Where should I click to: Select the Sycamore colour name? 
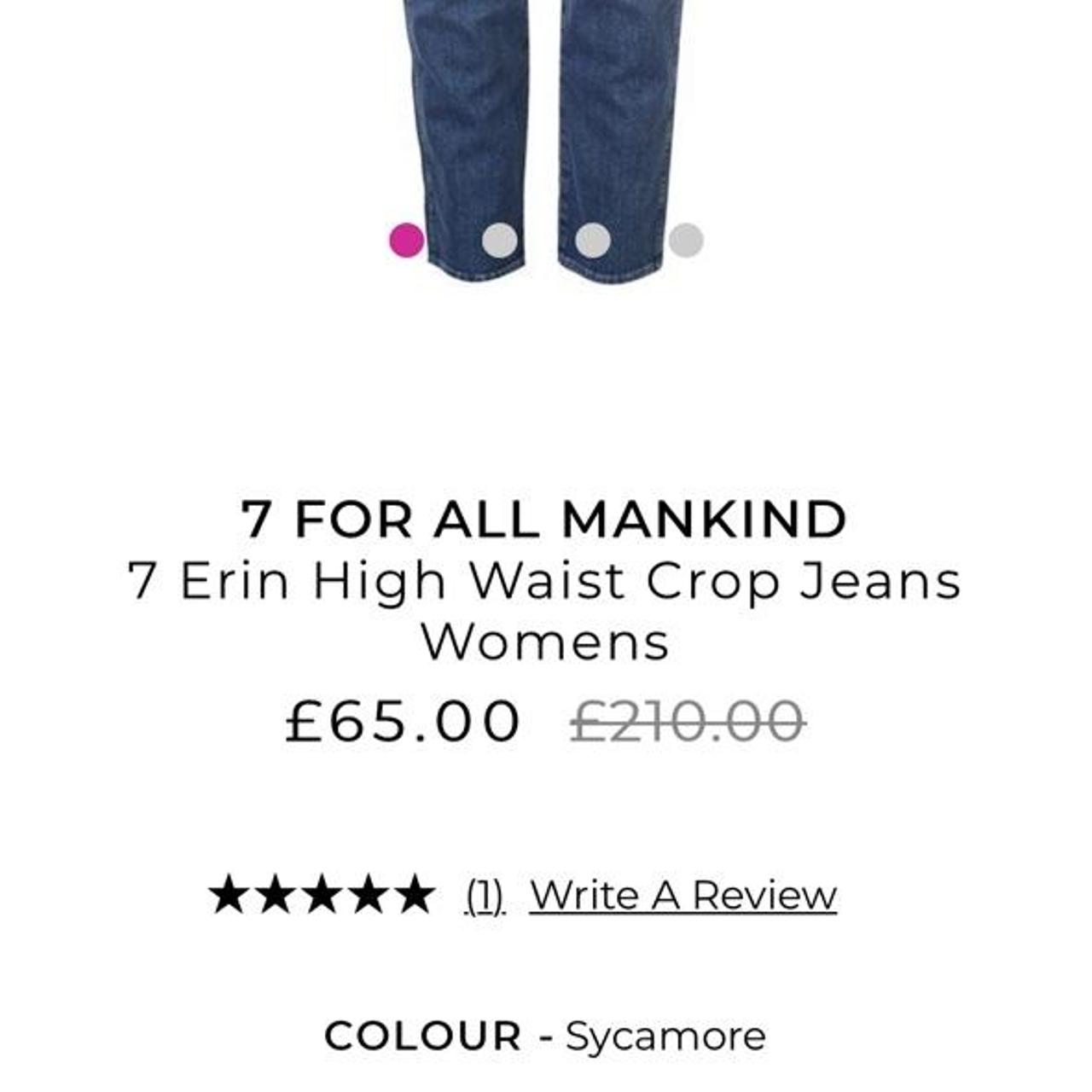coord(665,1037)
